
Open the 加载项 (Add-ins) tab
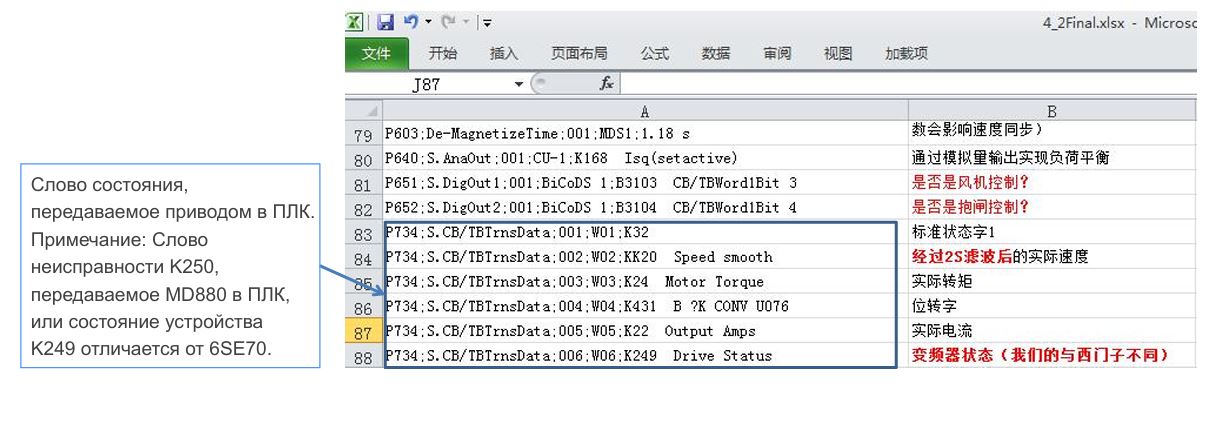[906, 54]
